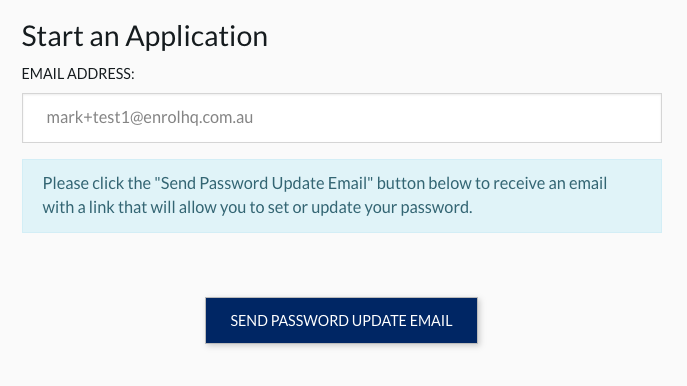Click the word "Application" in the heading
Image resolution: width=687 pixels, height=386 pixels.
point(197,37)
